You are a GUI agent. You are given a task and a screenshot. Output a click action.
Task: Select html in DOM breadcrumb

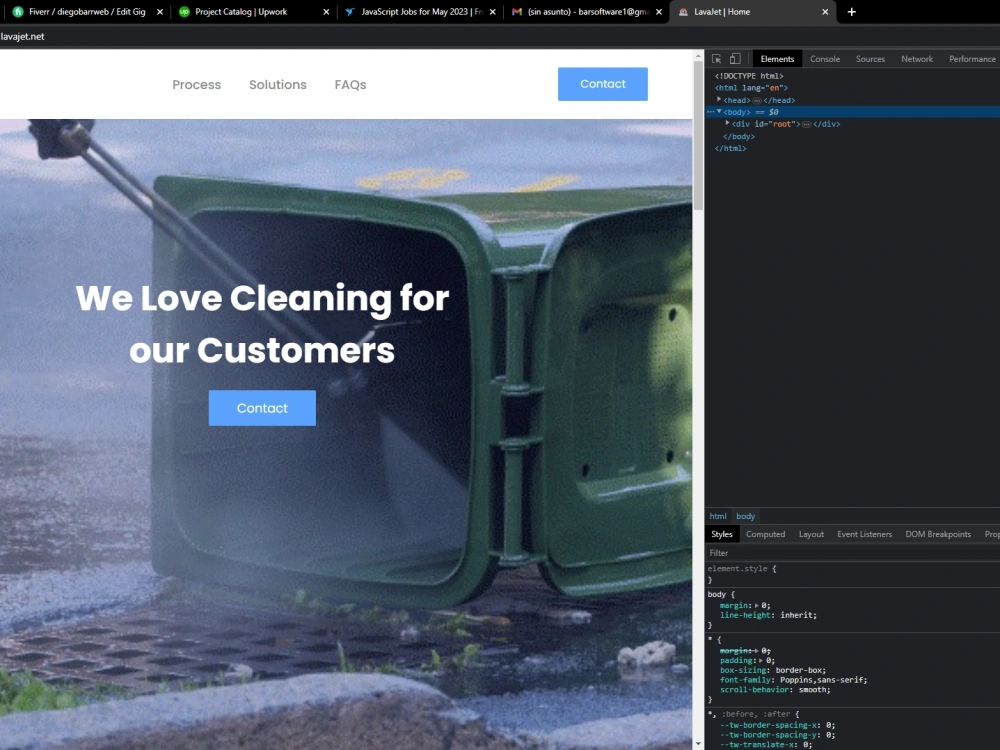point(717,516)
